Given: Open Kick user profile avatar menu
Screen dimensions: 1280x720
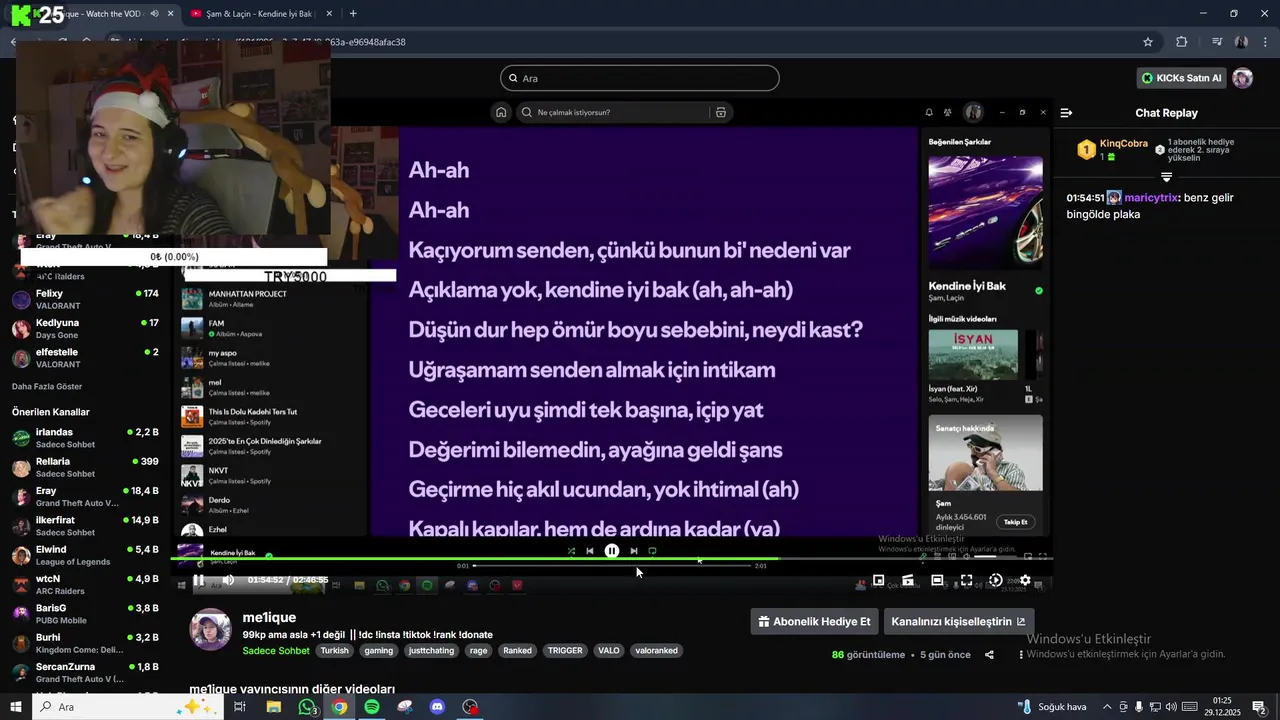Looking at the screenshot, I should [x=1242, y=78].
